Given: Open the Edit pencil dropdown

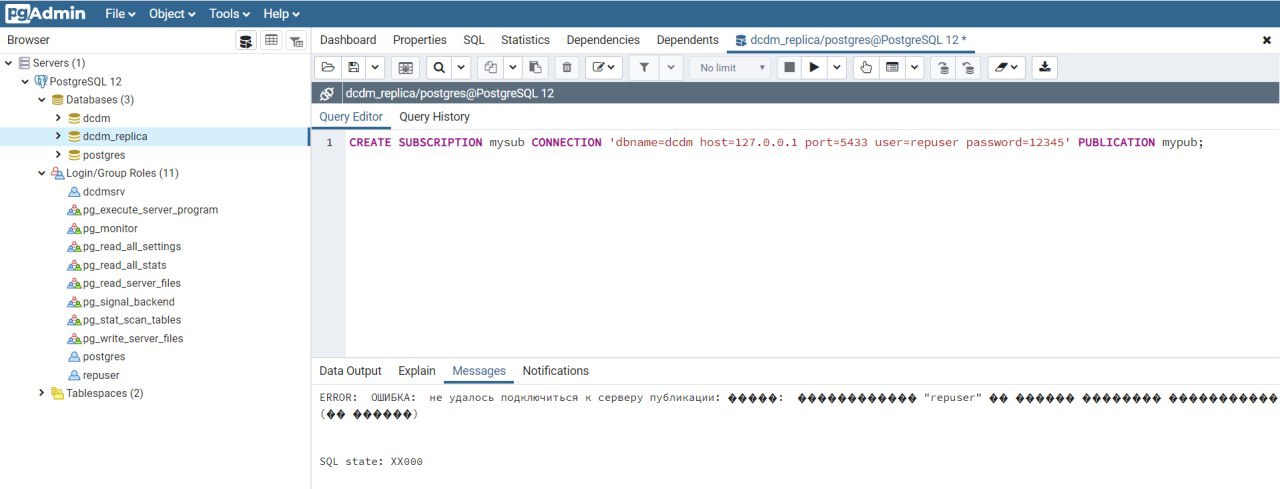Looking at the screenshot, I should coord(603,67).
